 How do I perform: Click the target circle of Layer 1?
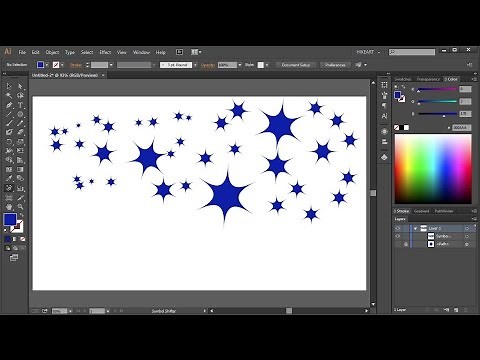pyautogui.click(x=467, y=228)
